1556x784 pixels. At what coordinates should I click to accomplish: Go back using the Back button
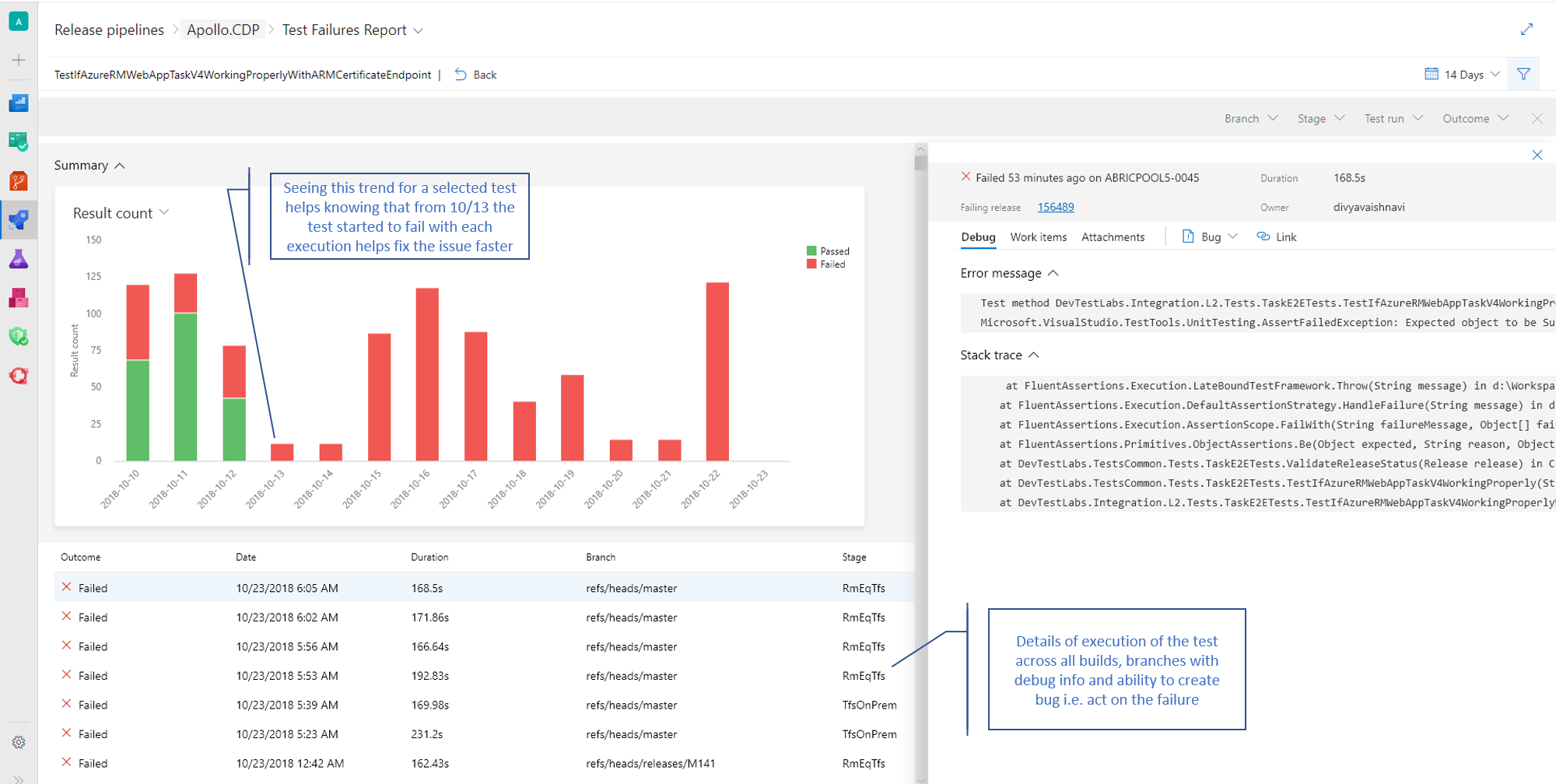(x=475, y=75)
